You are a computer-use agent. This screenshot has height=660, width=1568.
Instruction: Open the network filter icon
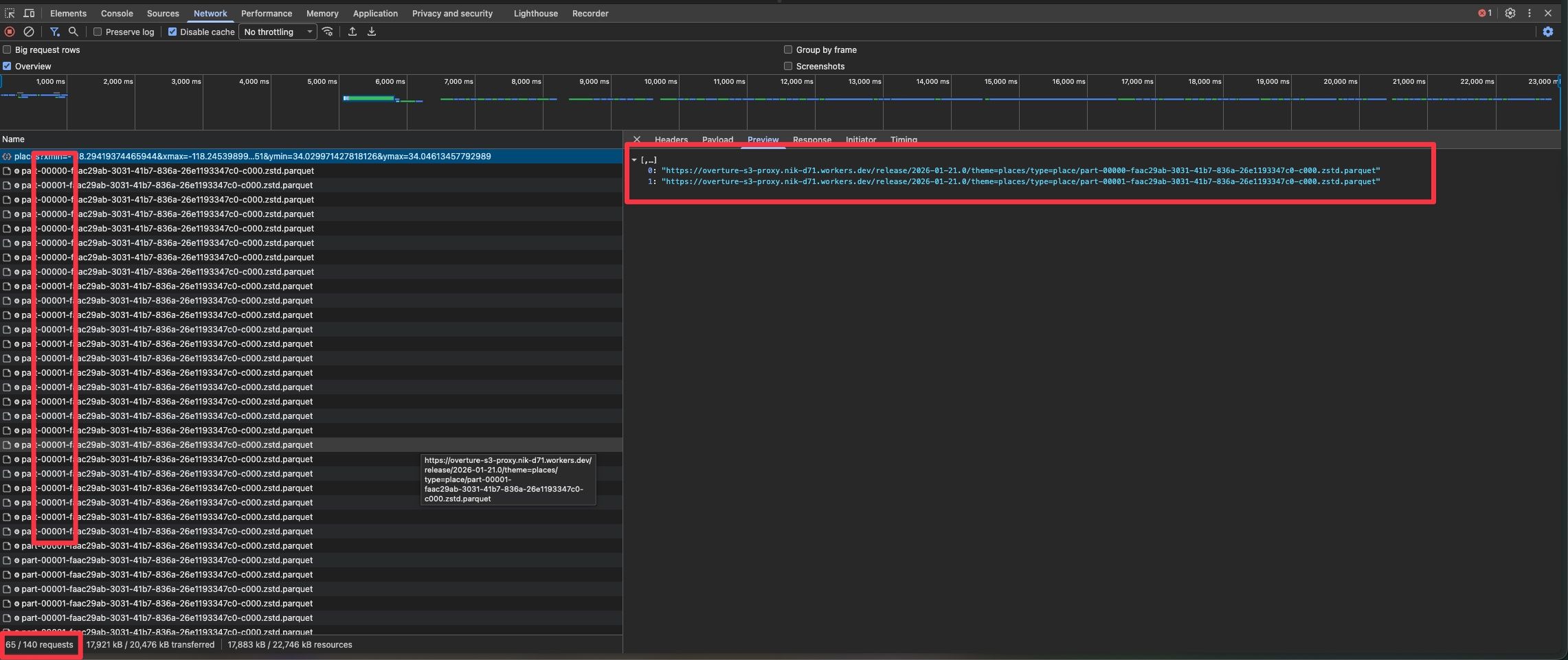pyautogui.click(x=55, y=32)
